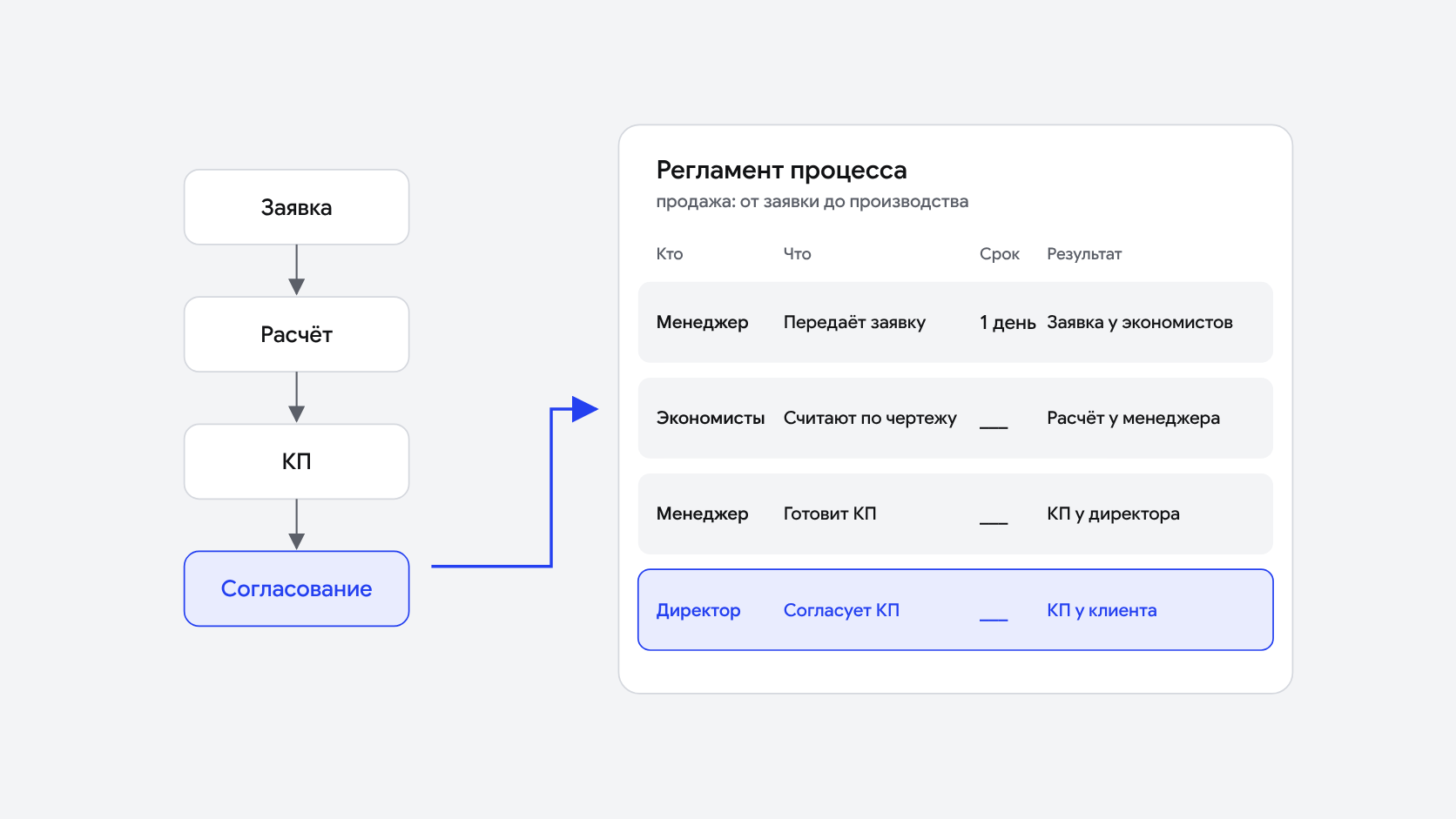This screenshot has height=819, width=1456.
Task: Click the Директор cell
Action: pos(698,610)
